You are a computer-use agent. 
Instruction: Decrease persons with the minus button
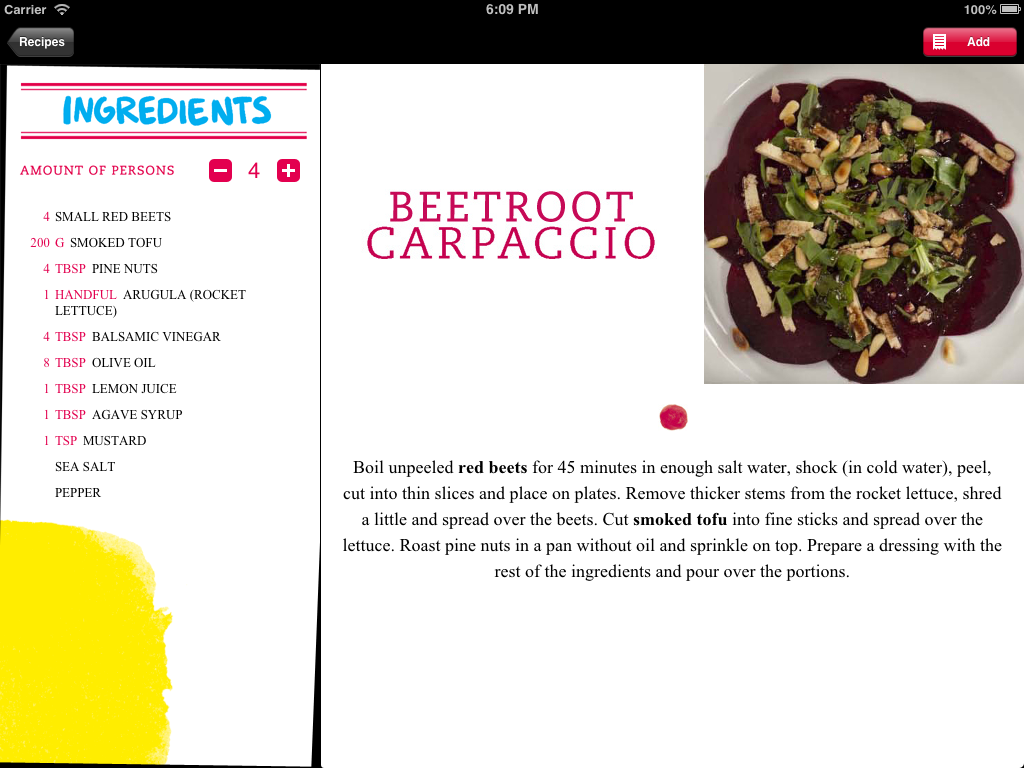coord(221,170)
